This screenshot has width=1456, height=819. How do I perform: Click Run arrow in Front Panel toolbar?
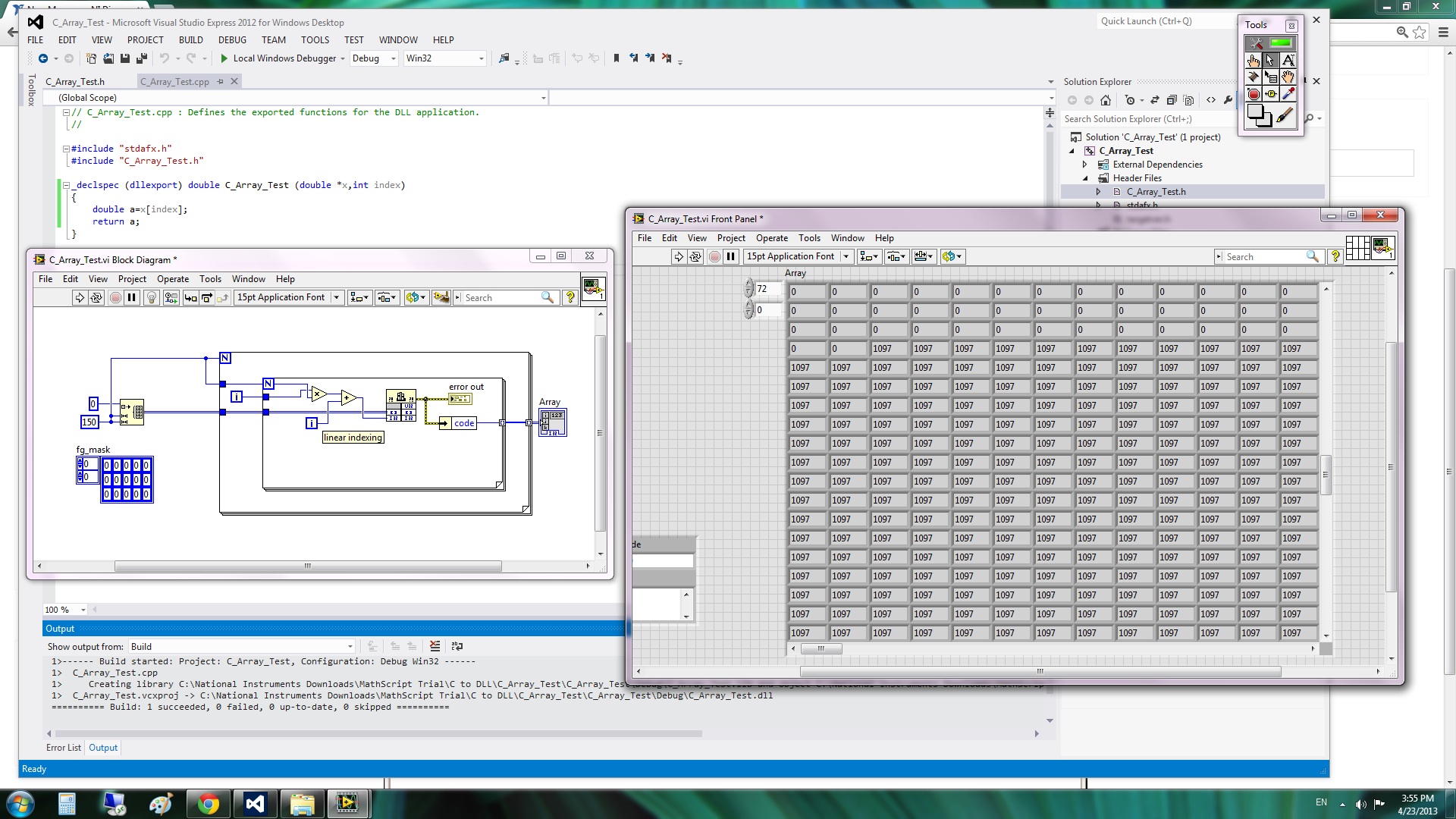pyautogui.click(x=679, y=257)
